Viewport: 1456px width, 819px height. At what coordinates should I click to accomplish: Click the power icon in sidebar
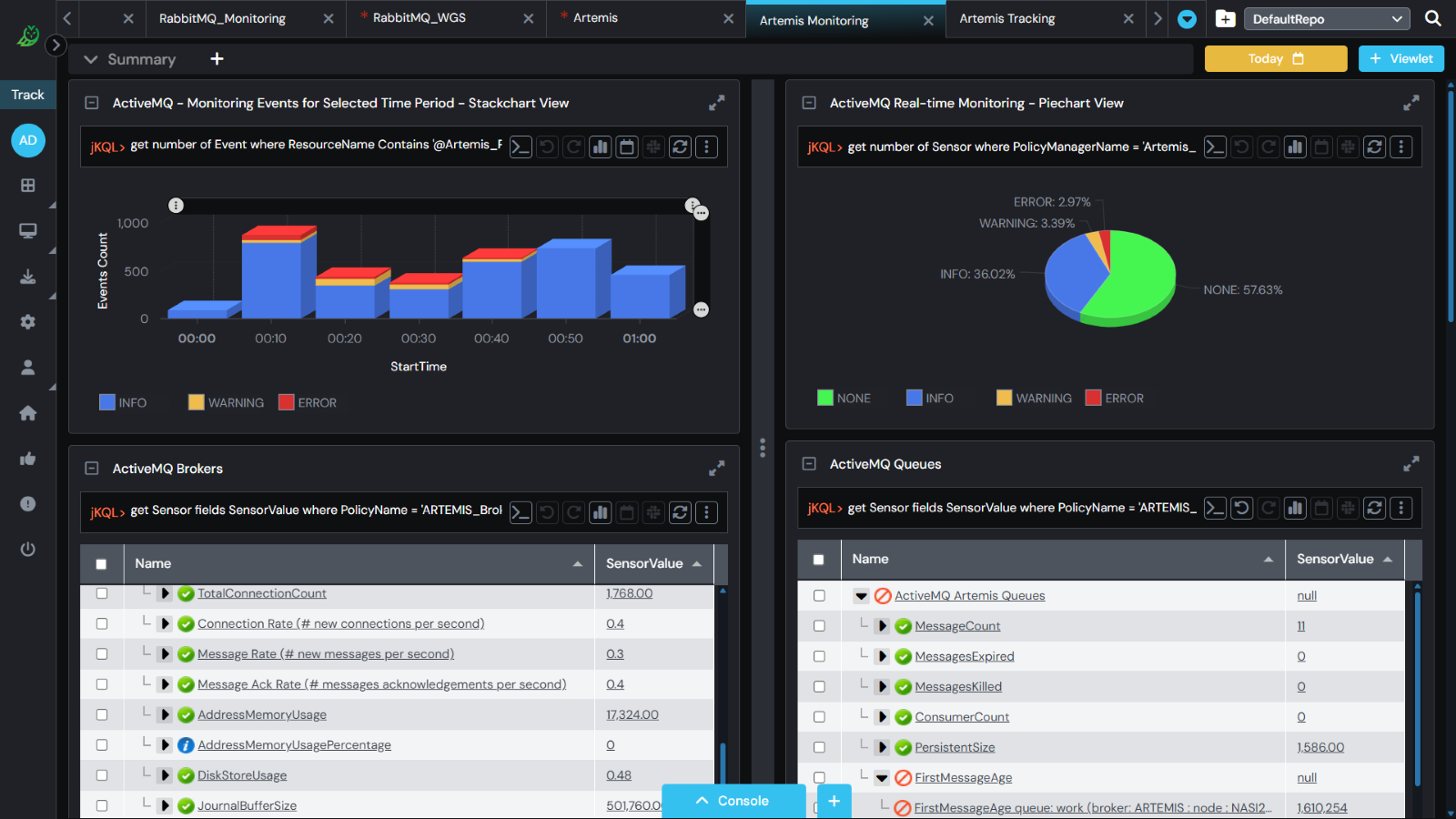pyautogui.click(x=28, y=550)
